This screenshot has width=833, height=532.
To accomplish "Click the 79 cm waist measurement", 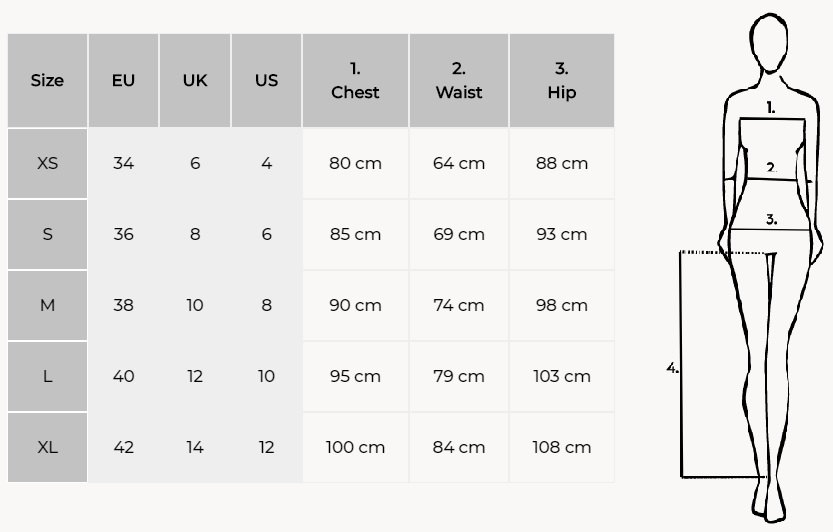I will coord(459,376).
